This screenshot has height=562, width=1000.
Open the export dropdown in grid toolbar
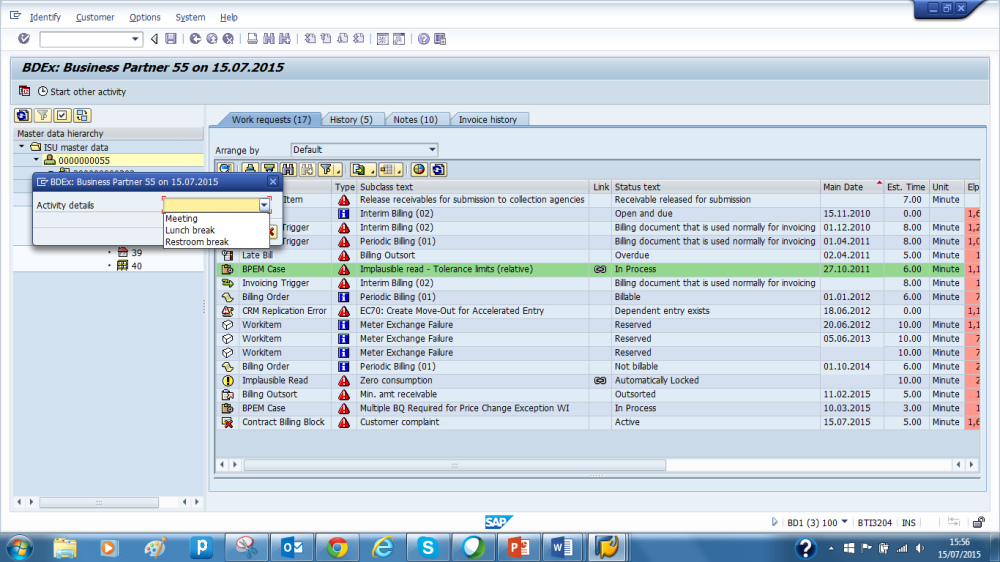pyautogui.click(x=372, y=170)
